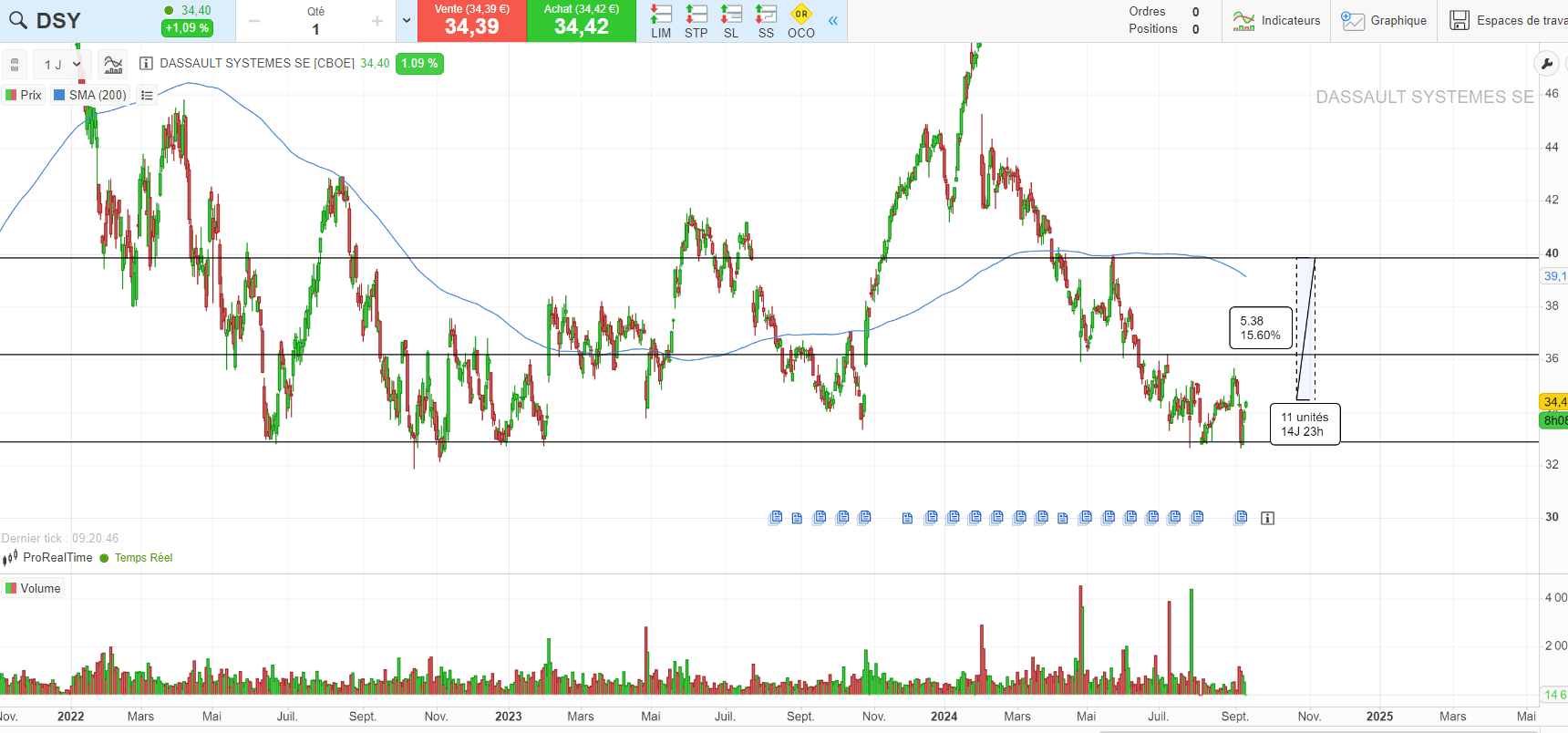Increase quantity with the plus button

click(377, 21)
